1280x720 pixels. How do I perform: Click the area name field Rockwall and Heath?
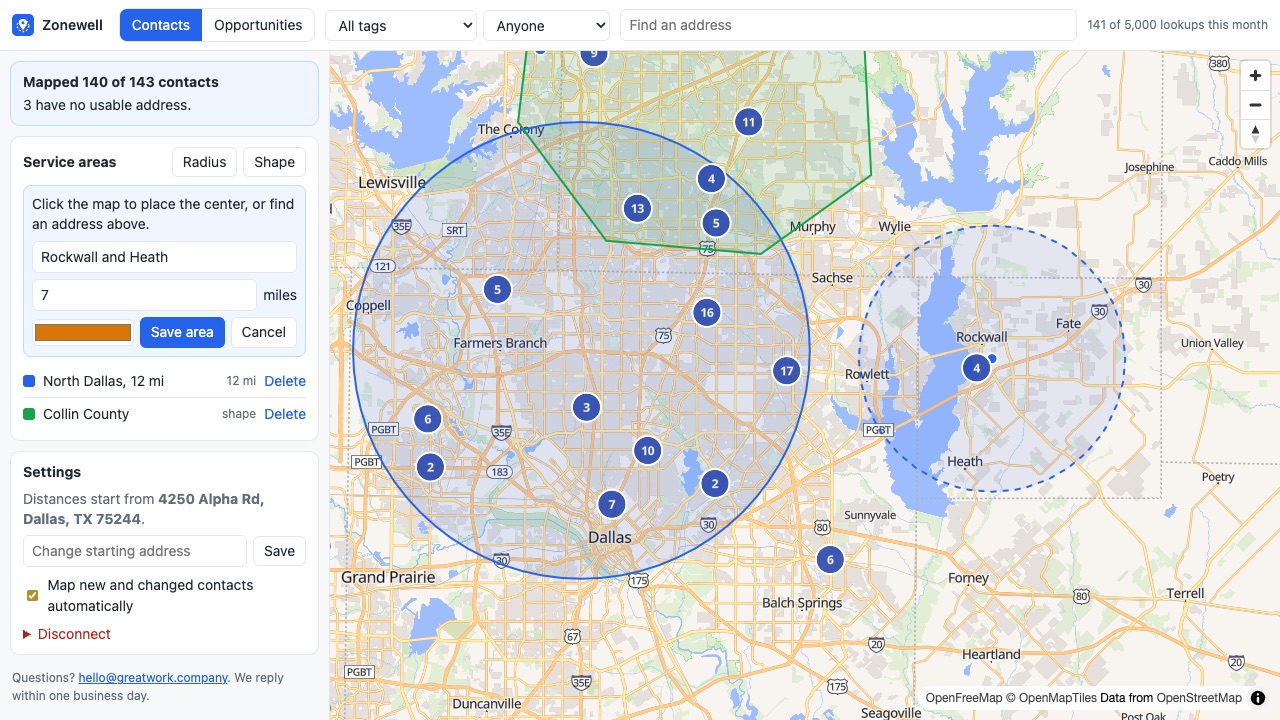(164, 257)
